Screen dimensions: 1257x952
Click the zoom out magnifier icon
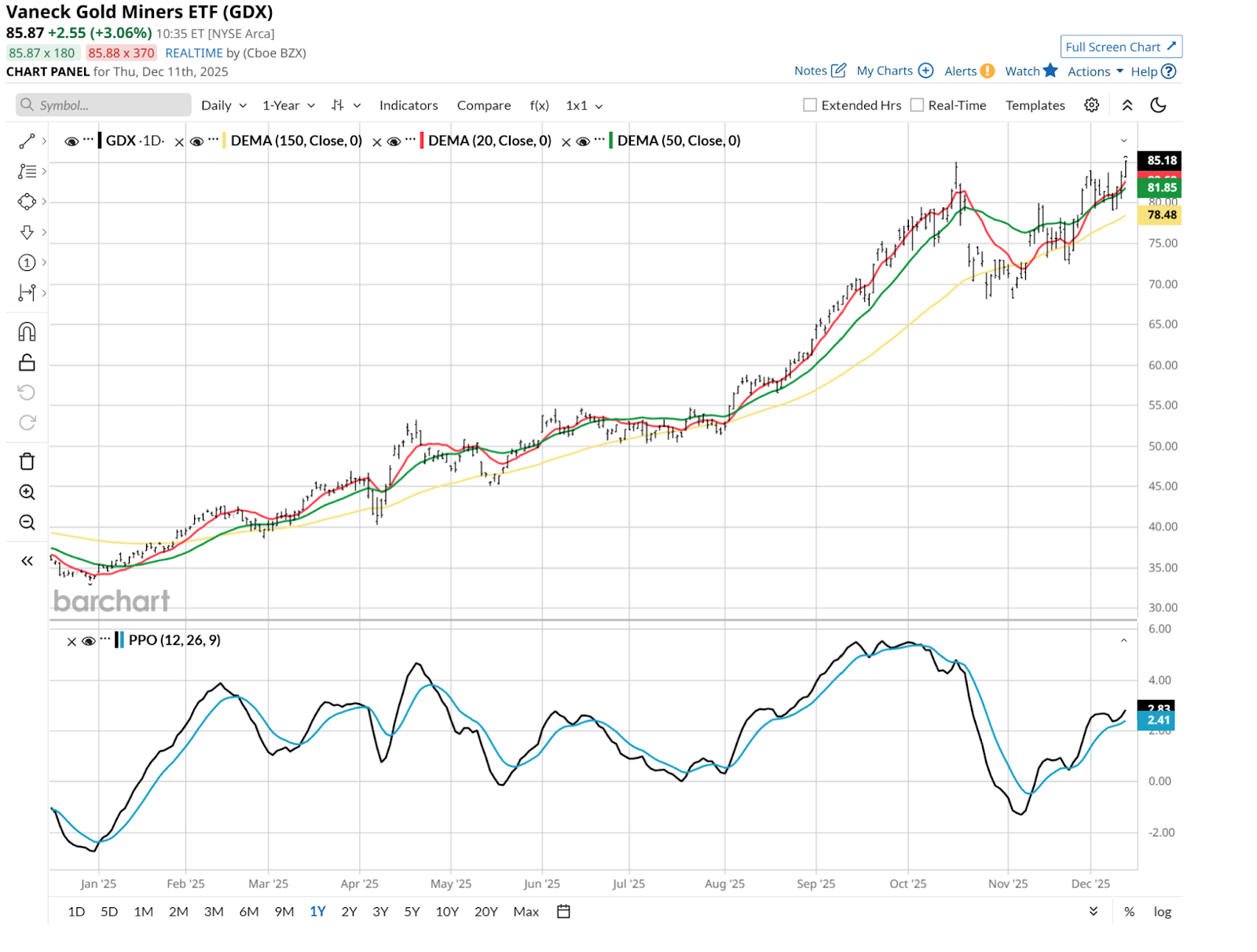point(27,522)
